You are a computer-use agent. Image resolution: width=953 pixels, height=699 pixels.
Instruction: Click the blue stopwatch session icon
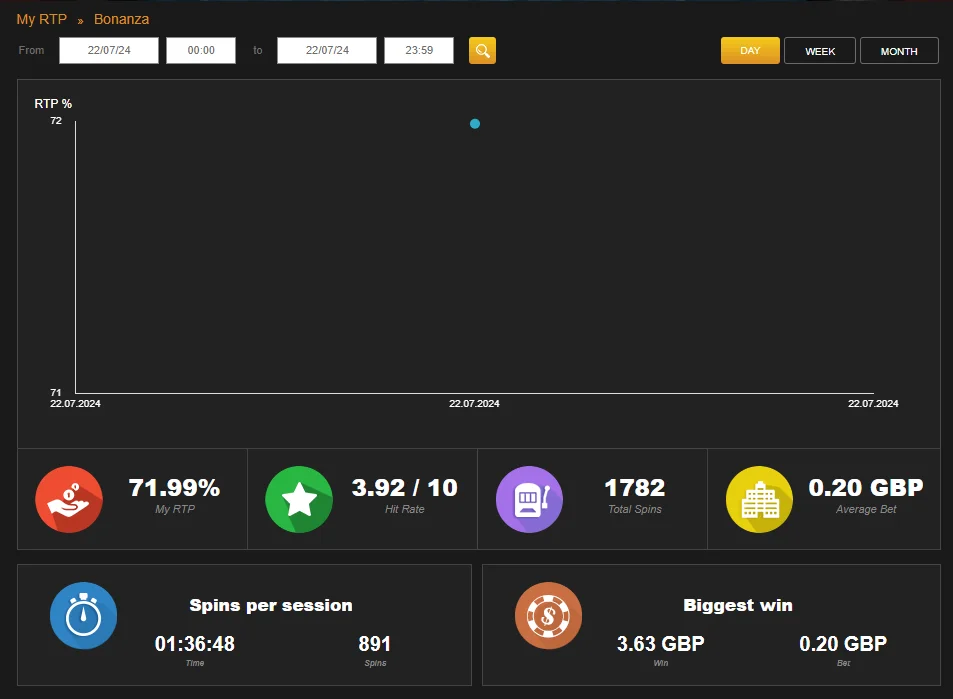pos(83,616)
